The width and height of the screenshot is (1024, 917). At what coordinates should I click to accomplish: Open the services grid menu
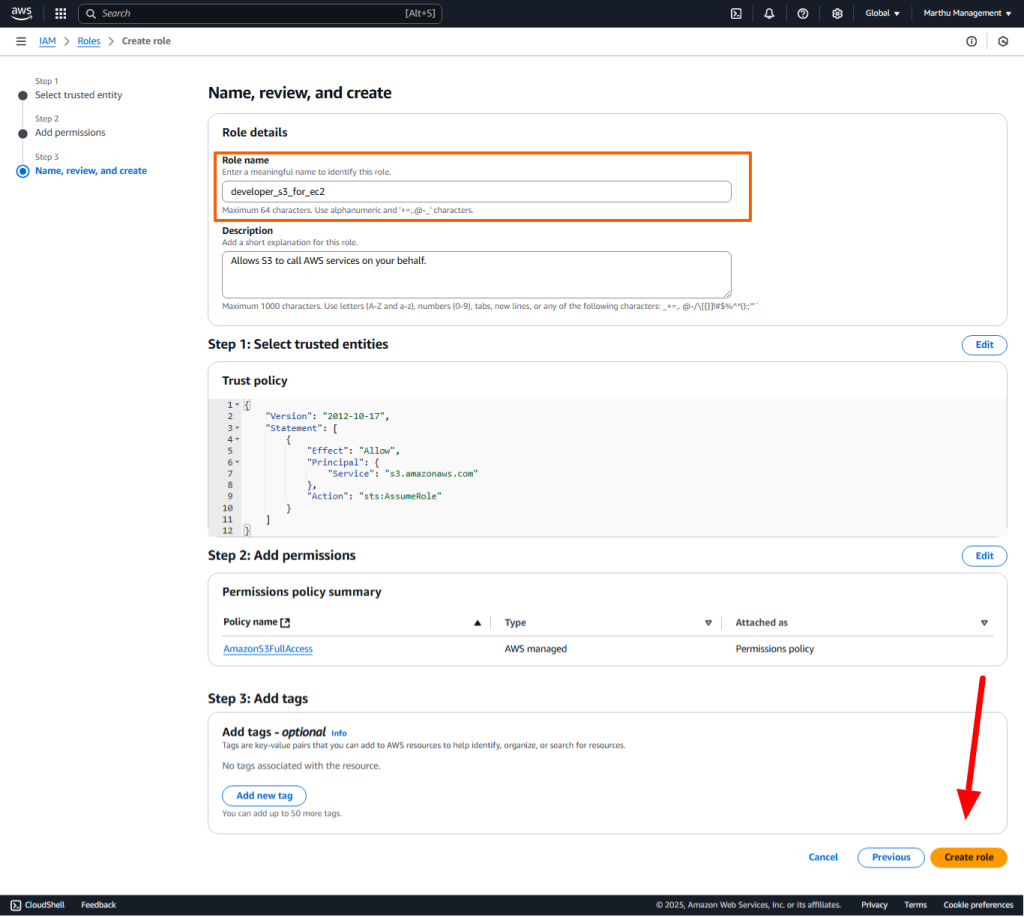pyautogui.click(x=61, y=13)
